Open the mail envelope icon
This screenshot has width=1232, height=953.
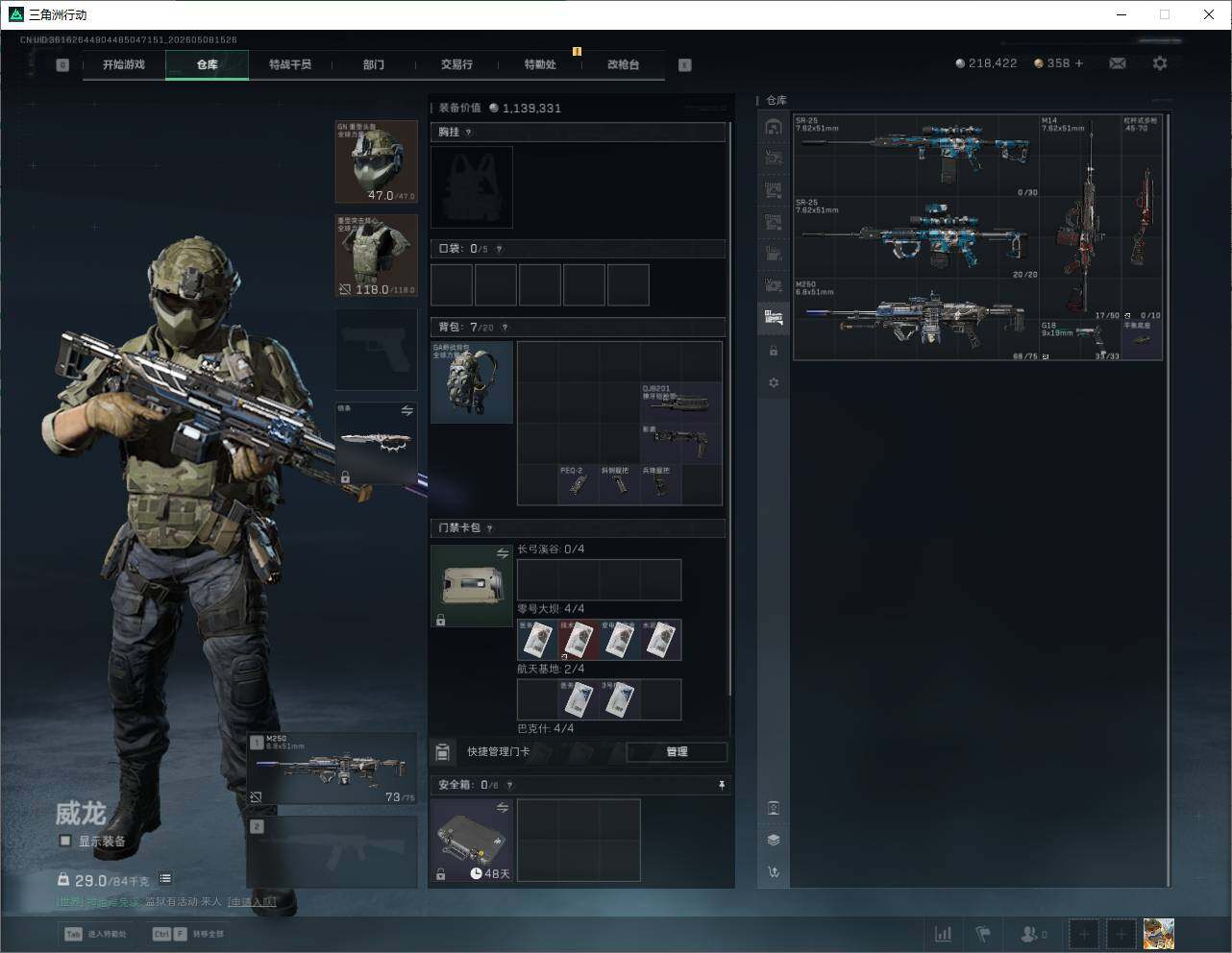(x=1117, y=63)
